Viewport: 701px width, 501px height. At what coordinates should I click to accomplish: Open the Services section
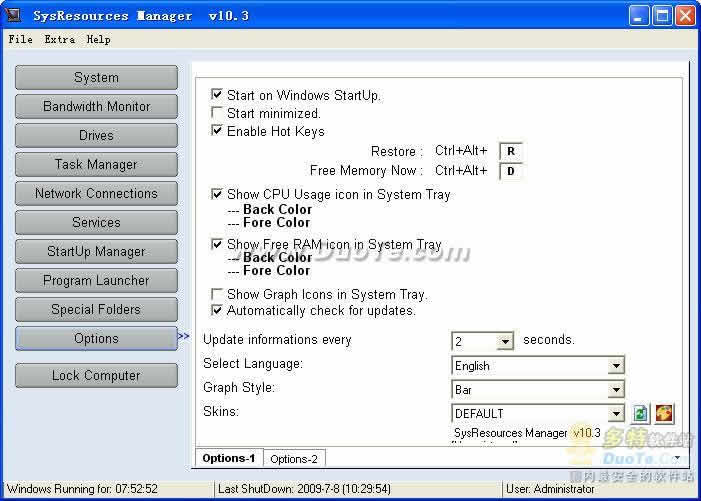pyautogui.click(x=96, y=223)
